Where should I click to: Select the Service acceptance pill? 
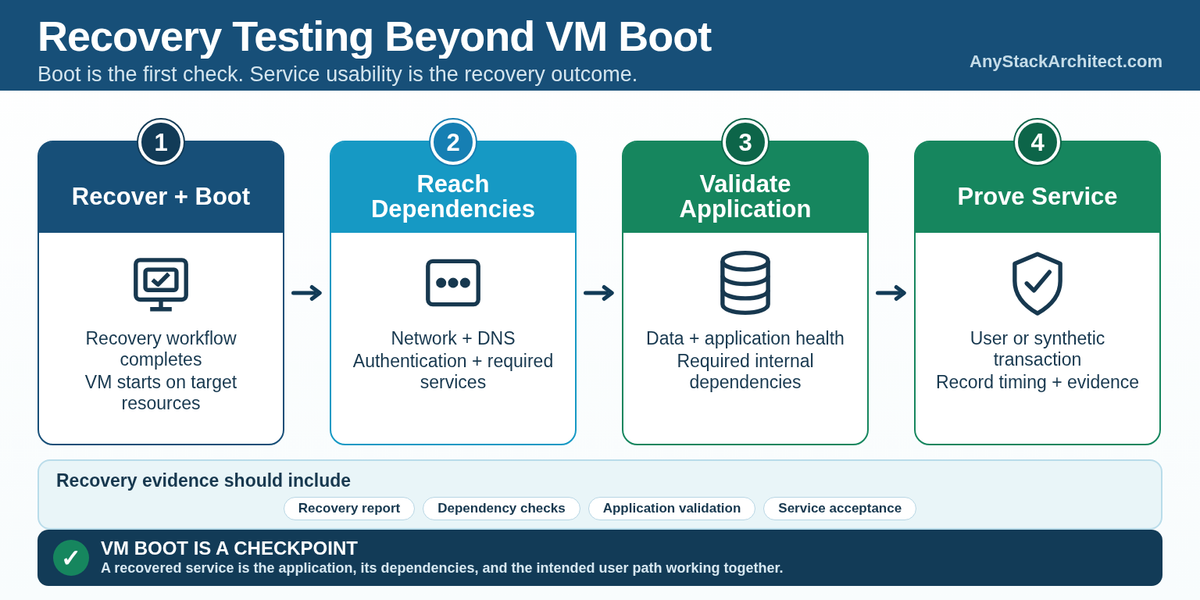(840, 508)
